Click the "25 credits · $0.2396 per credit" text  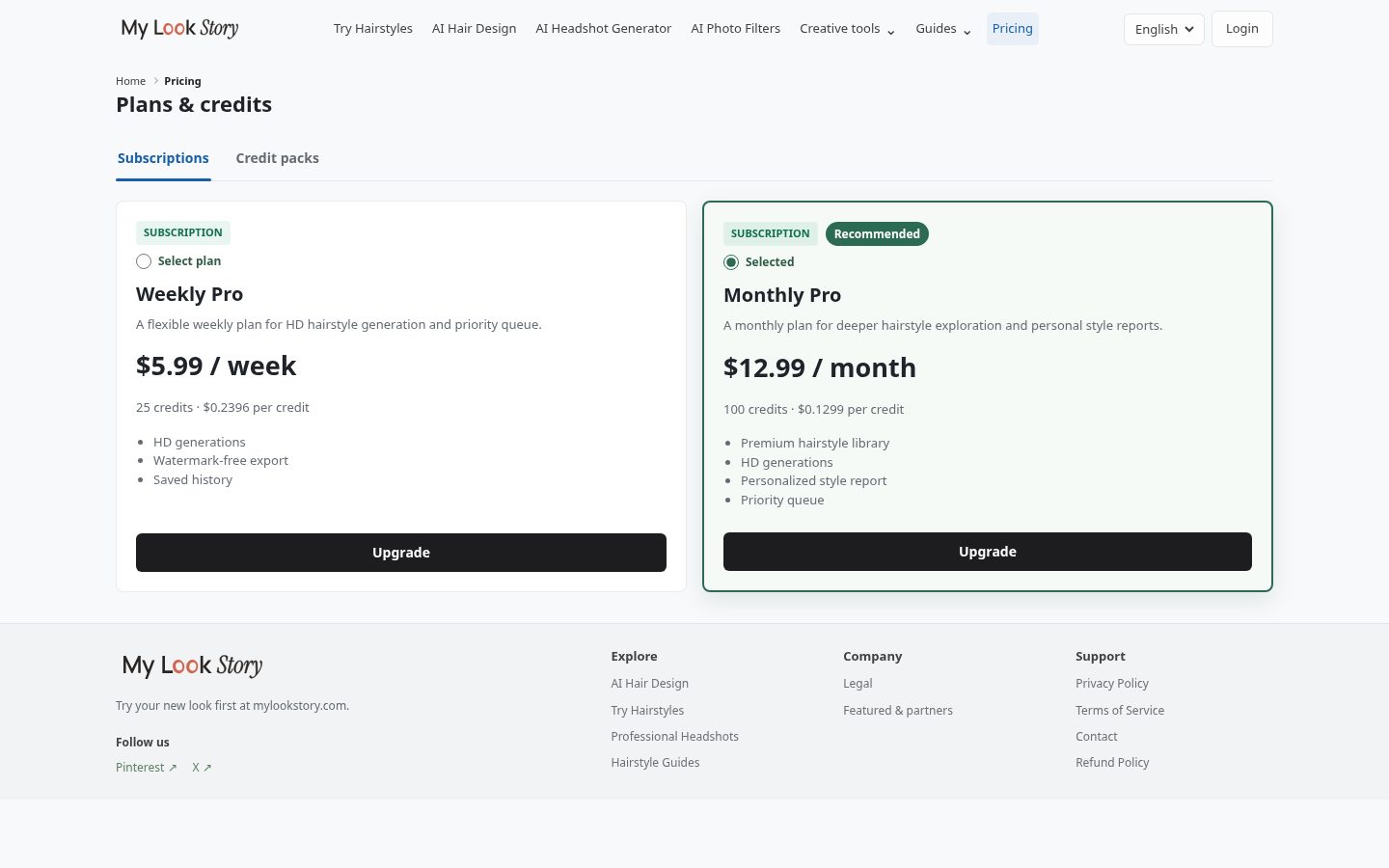223,408
